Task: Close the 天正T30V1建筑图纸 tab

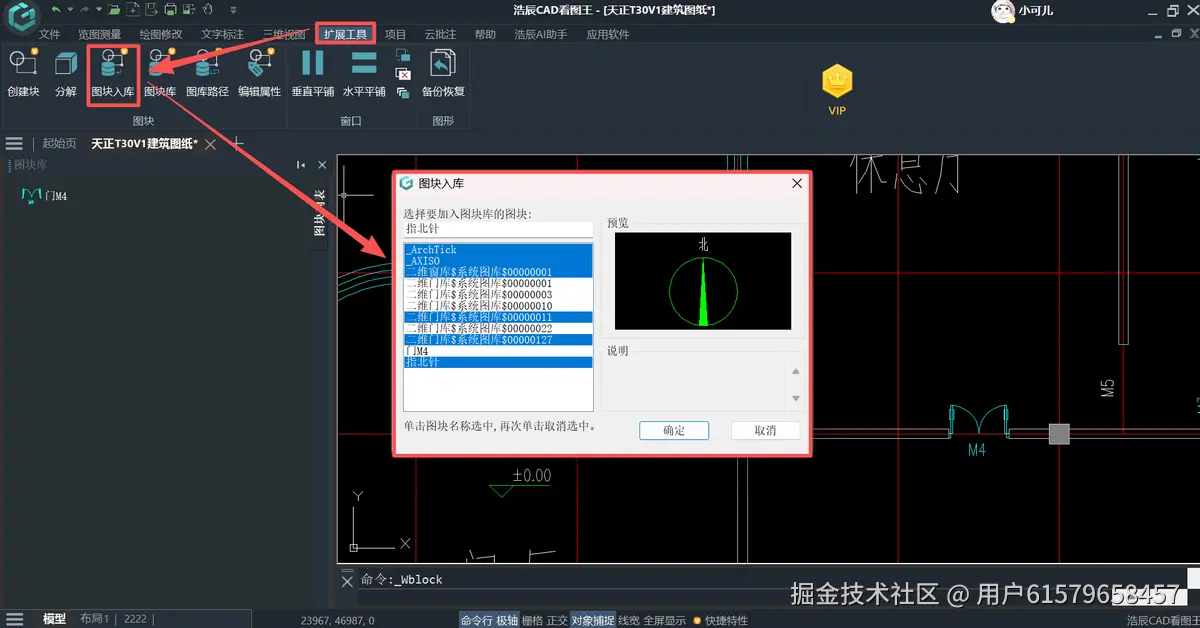Action: (x=210, y=145)
